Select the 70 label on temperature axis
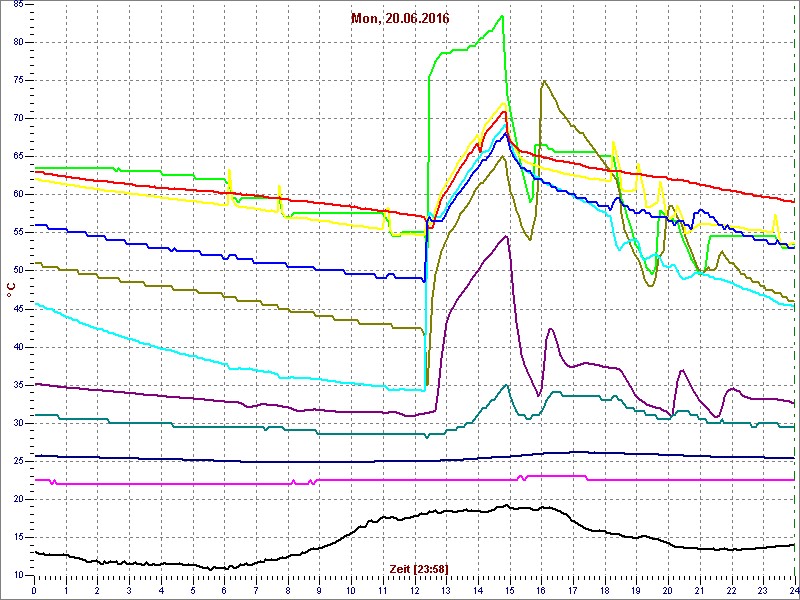 point(18,118)
